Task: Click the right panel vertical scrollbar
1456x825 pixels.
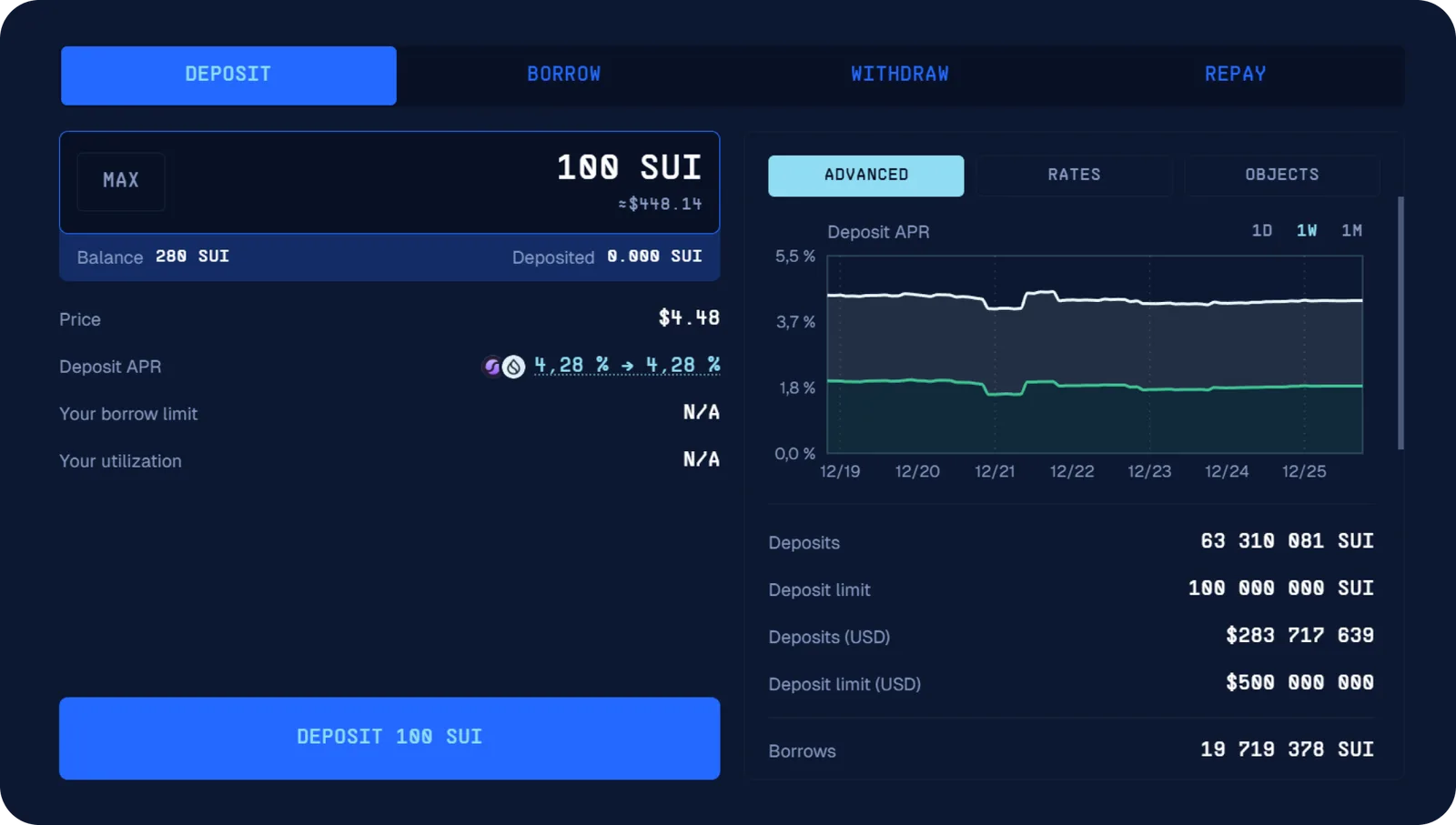Action: pos(1400,323)
